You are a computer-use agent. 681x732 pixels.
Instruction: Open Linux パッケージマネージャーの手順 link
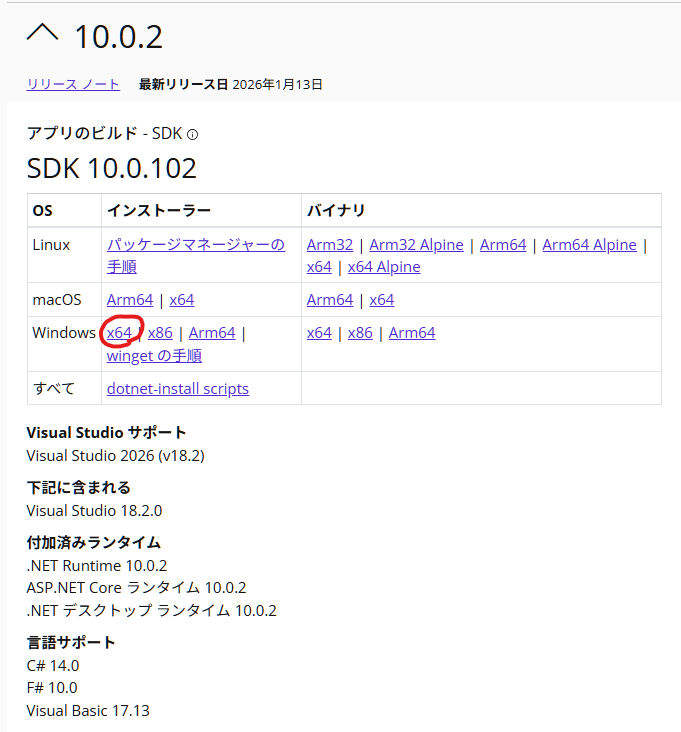pyautogui.click(x=195, y=245)
